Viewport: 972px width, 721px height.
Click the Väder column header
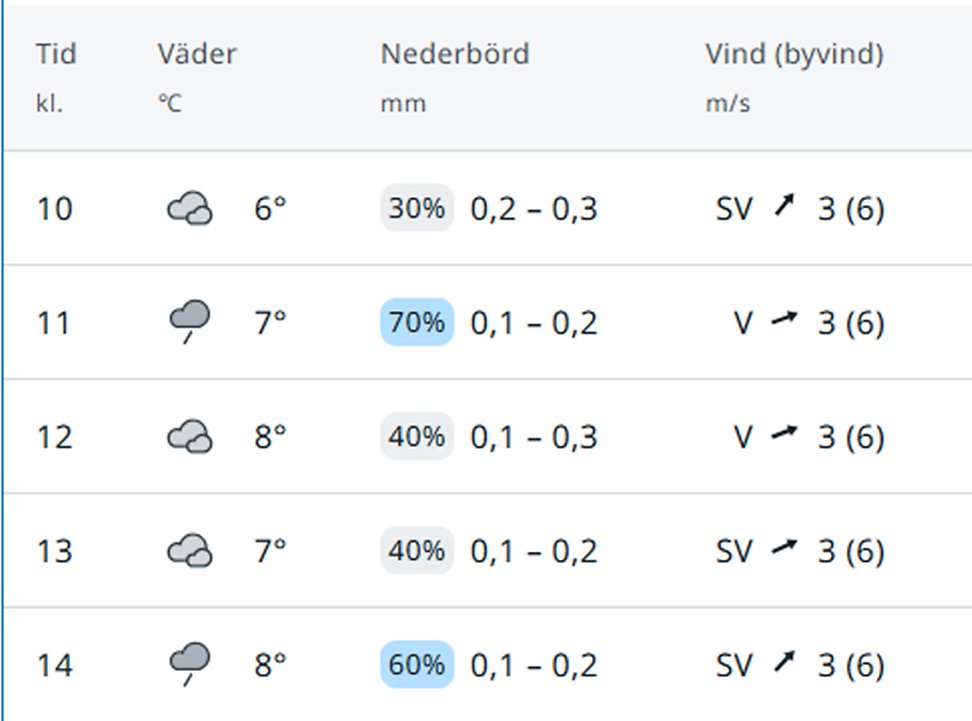(x=197, y=54)
